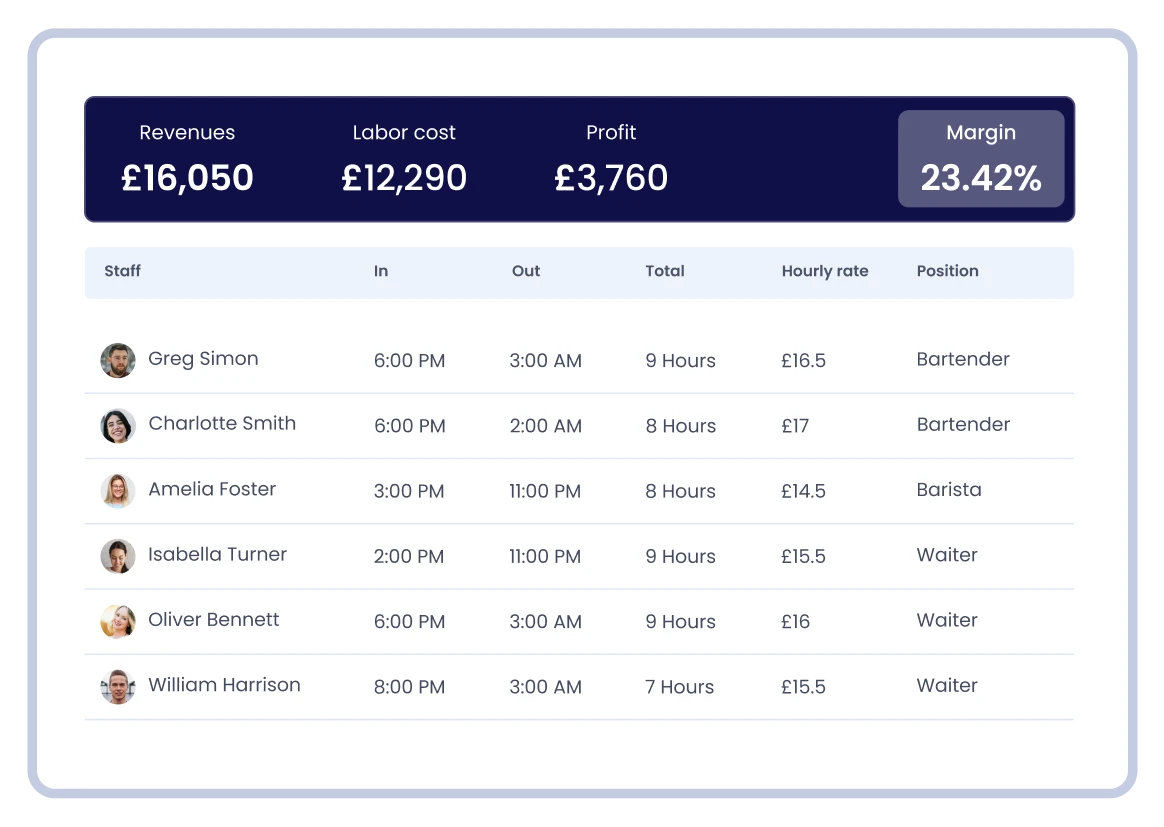Screen dimensions: 1164x827
Task: Select Greg Simon's 6:00 PM clock-in time
Action: (x=409, y=360)
